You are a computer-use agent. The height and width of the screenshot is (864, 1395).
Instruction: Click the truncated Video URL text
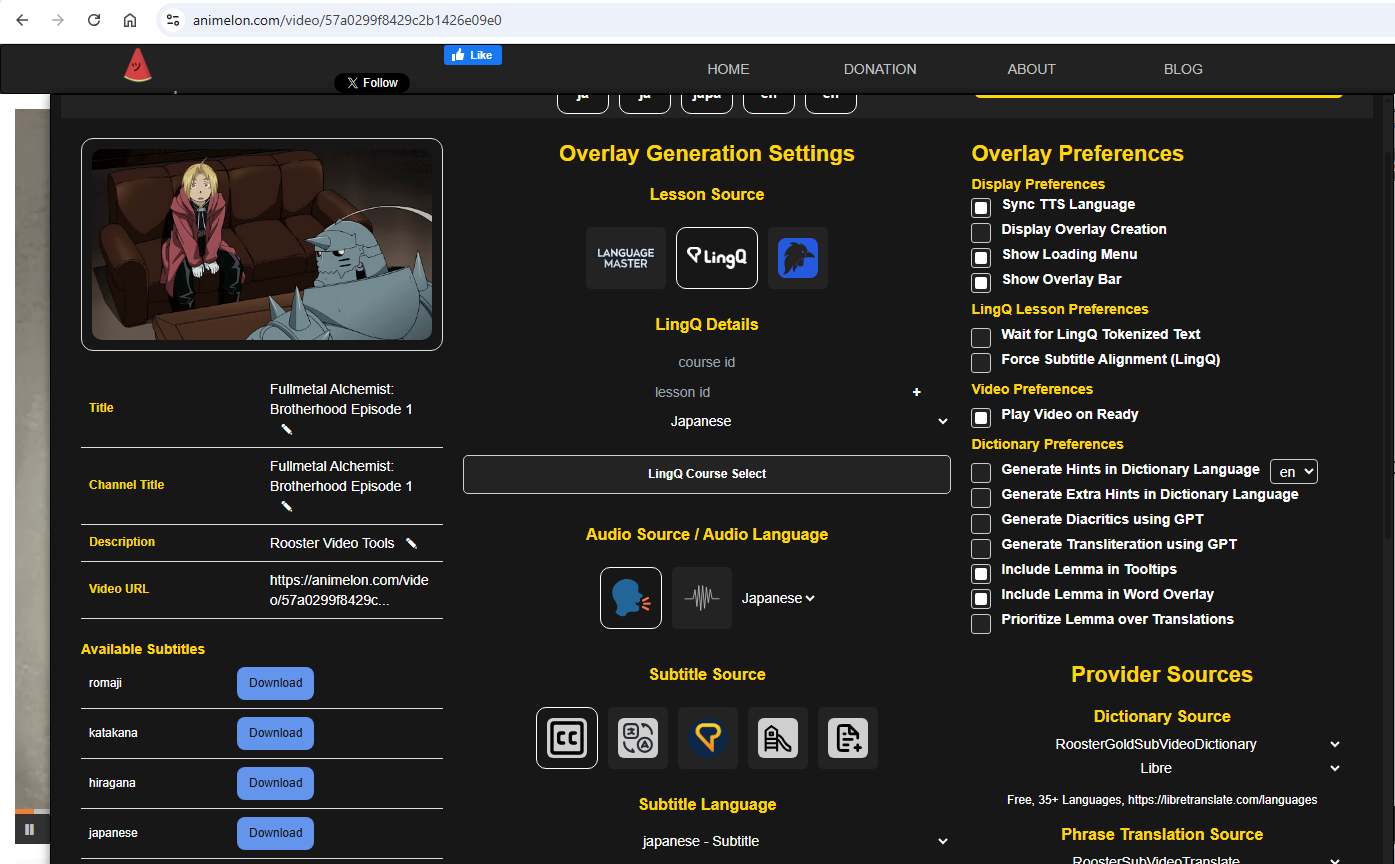(x=349, y=590)
